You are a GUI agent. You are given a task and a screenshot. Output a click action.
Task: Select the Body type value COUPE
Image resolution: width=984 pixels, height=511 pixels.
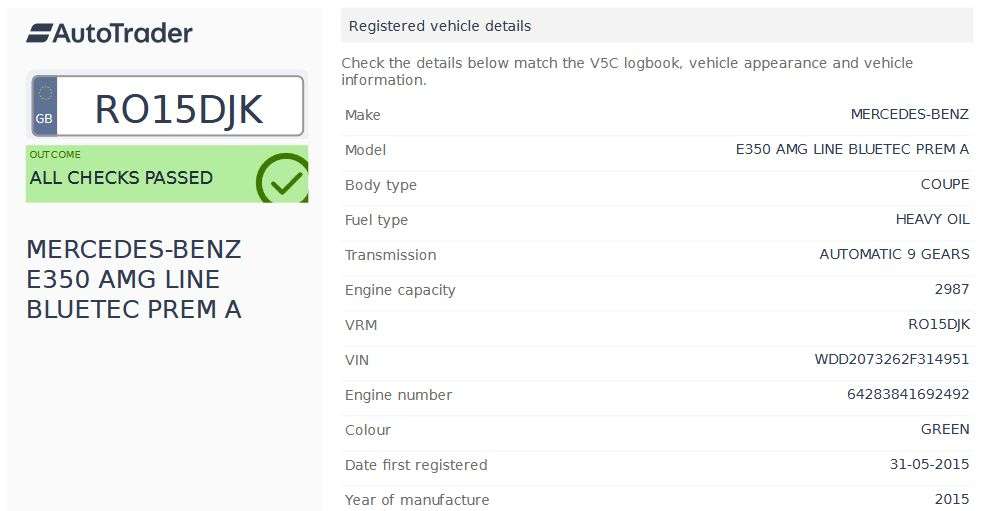click(944, 185)
